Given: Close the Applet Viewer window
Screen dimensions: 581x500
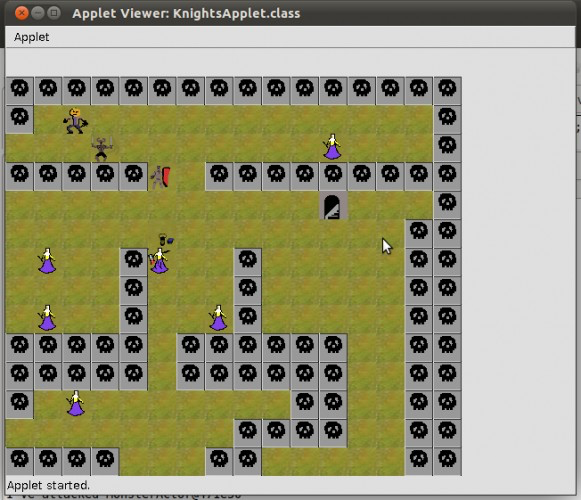Looking at the screenshot, I should [22, 13].
